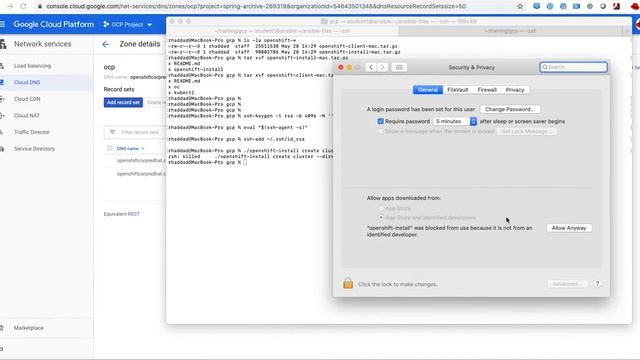Click the back arrow beside Zone details
The height and width of the screenshot is (360, 640).
[106, 44]
